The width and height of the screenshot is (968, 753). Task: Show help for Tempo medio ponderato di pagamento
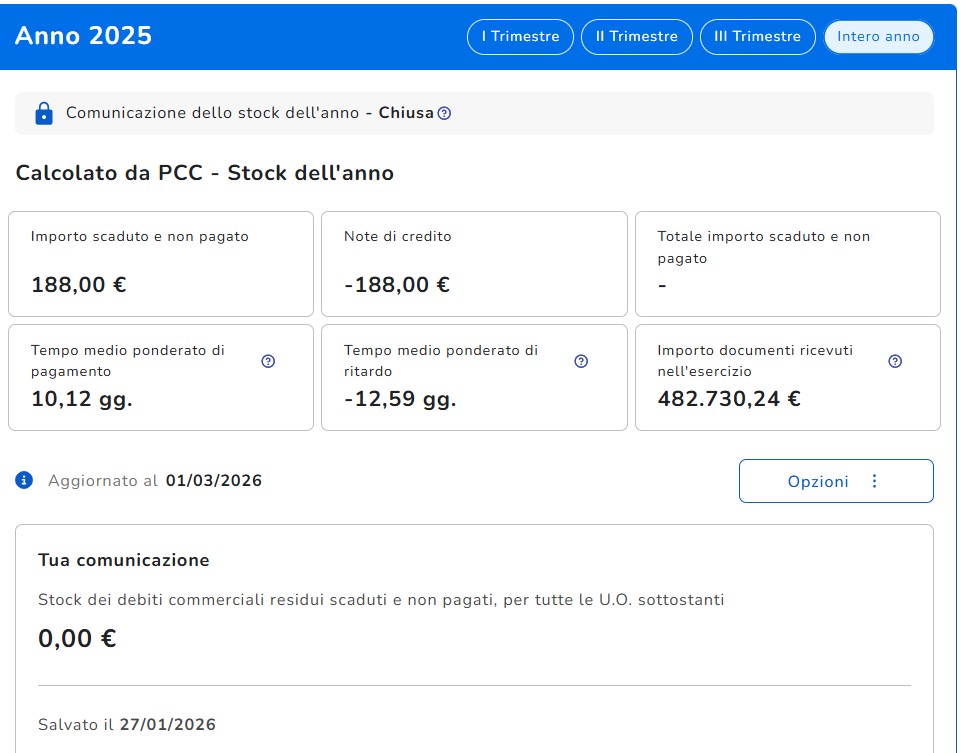click(x=268, y=361)
